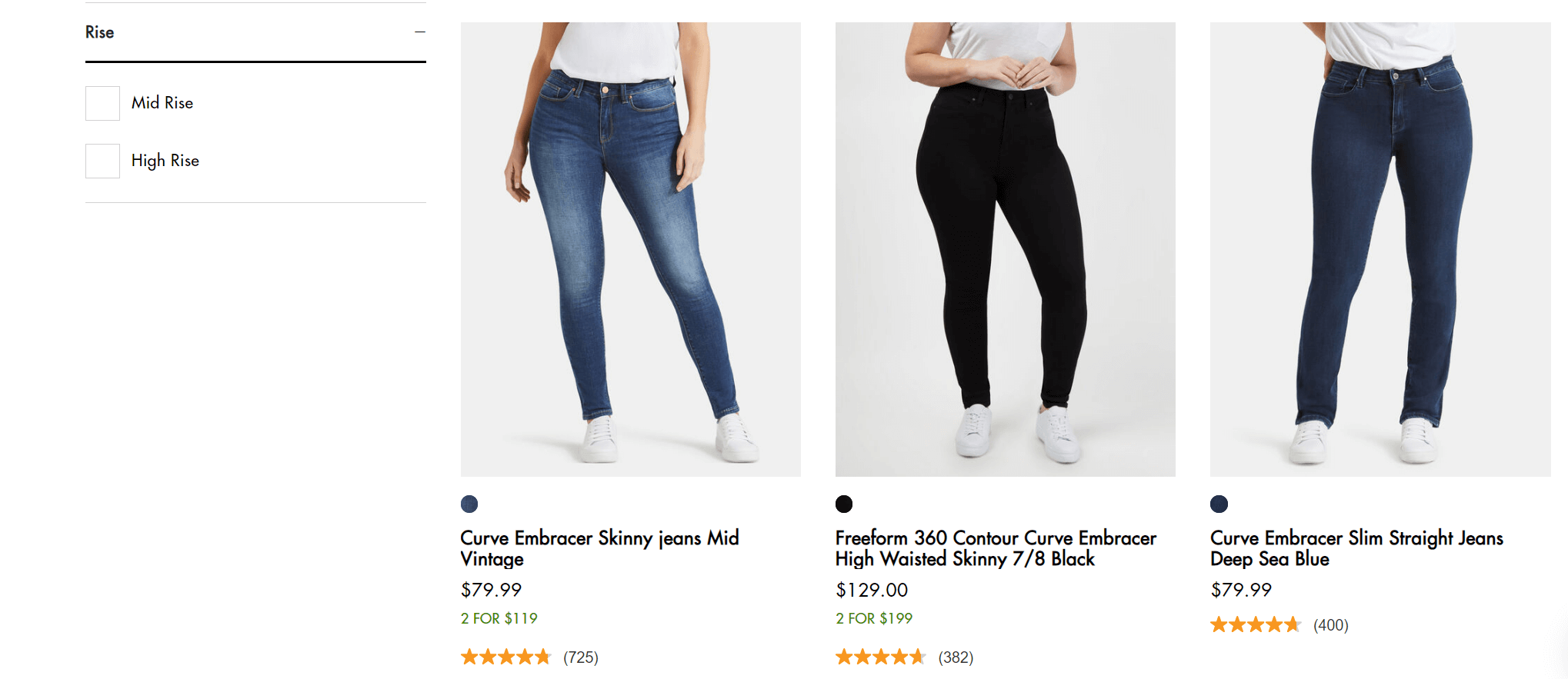1568x679 pixels.
Task: Click the 2 FOR $119 offer
Action: [499, 618]
